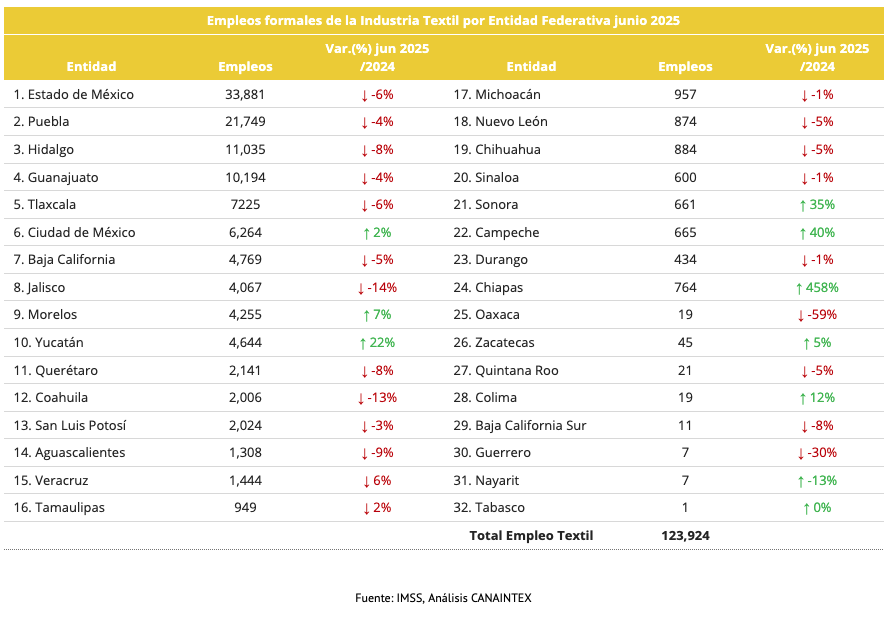The width and height of the screenshot is (890, 619).
Task: Click the green up arrow for Ciudad de México
Action: [x=369, y=233]
